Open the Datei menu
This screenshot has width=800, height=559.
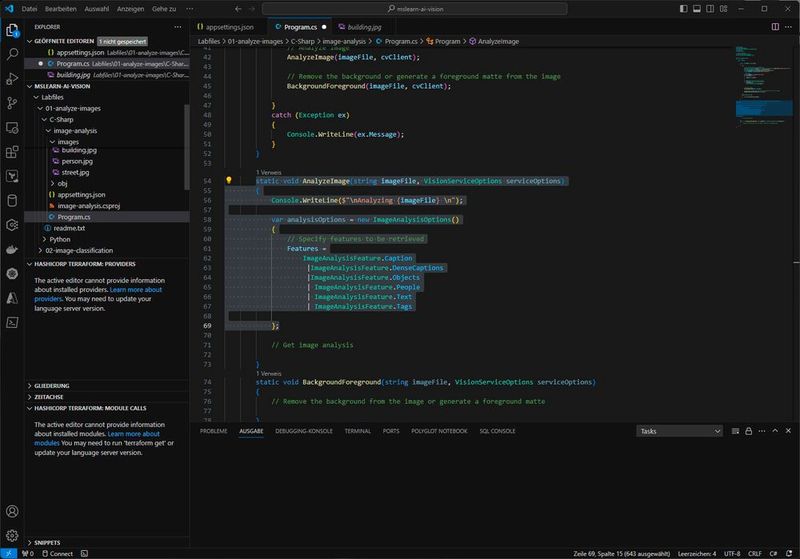29,8
